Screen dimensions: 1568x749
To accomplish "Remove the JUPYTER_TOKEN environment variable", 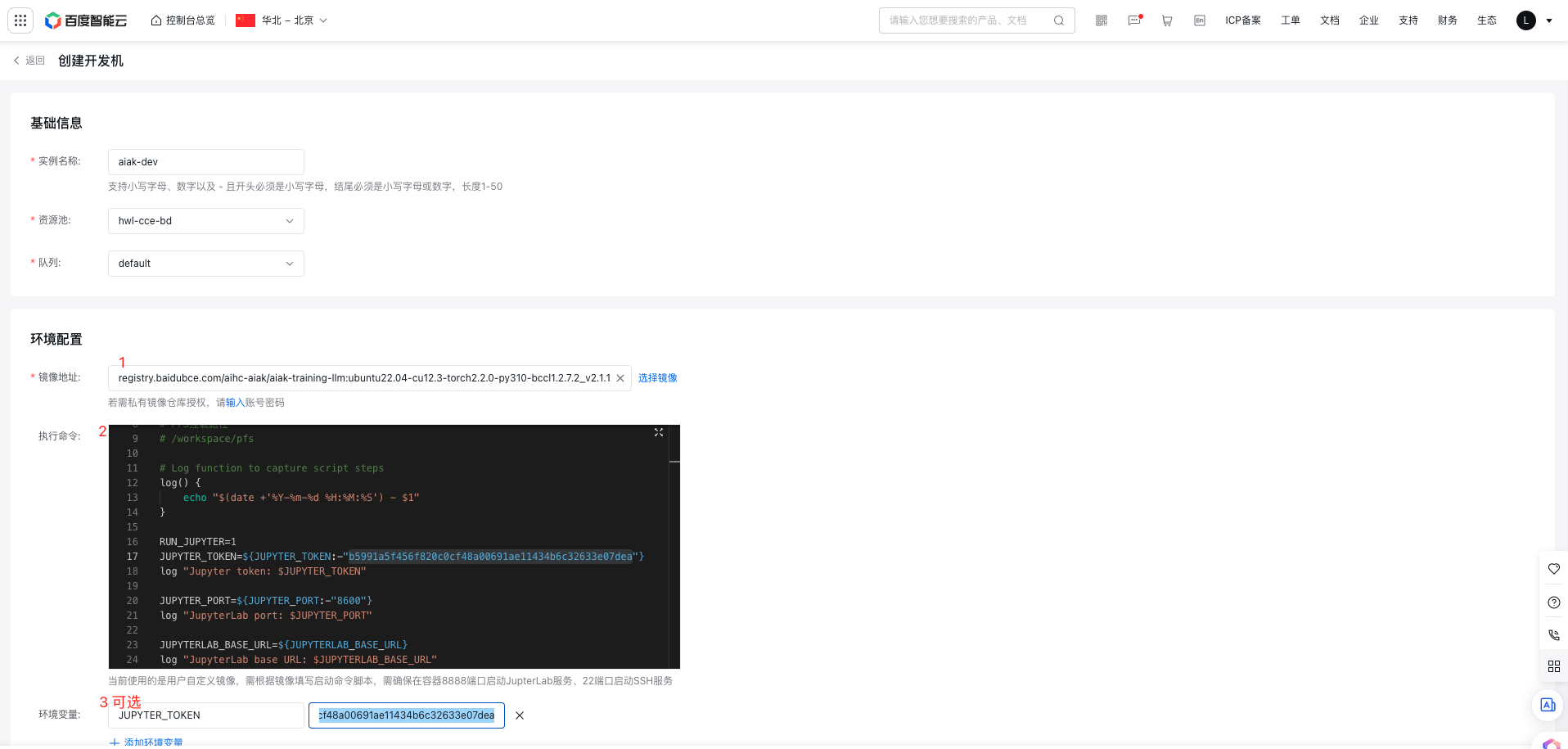I will click(x=520, y=715).
